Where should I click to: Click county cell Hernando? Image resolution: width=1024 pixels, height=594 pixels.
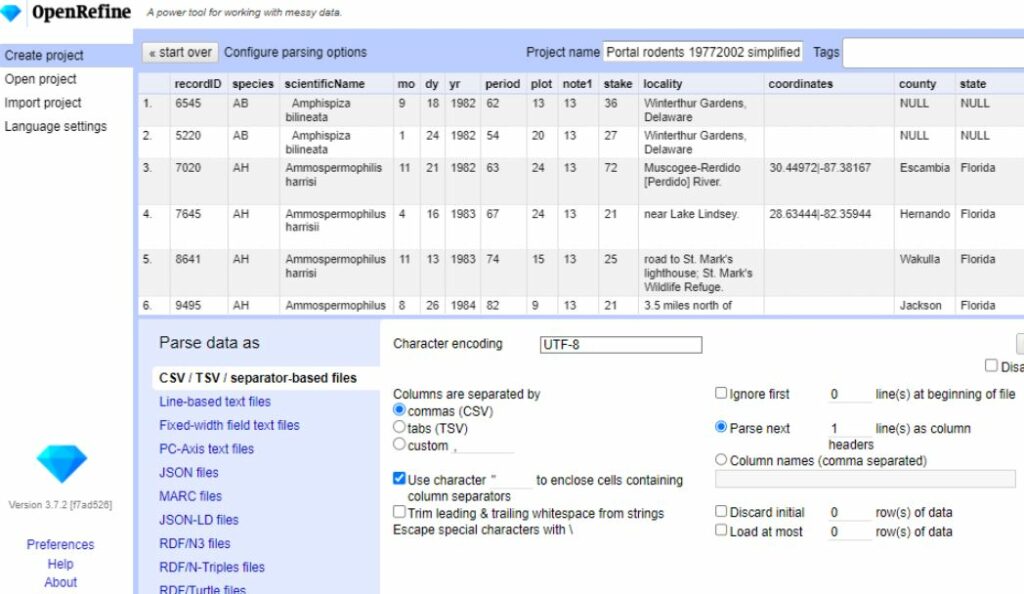(925, 214)
